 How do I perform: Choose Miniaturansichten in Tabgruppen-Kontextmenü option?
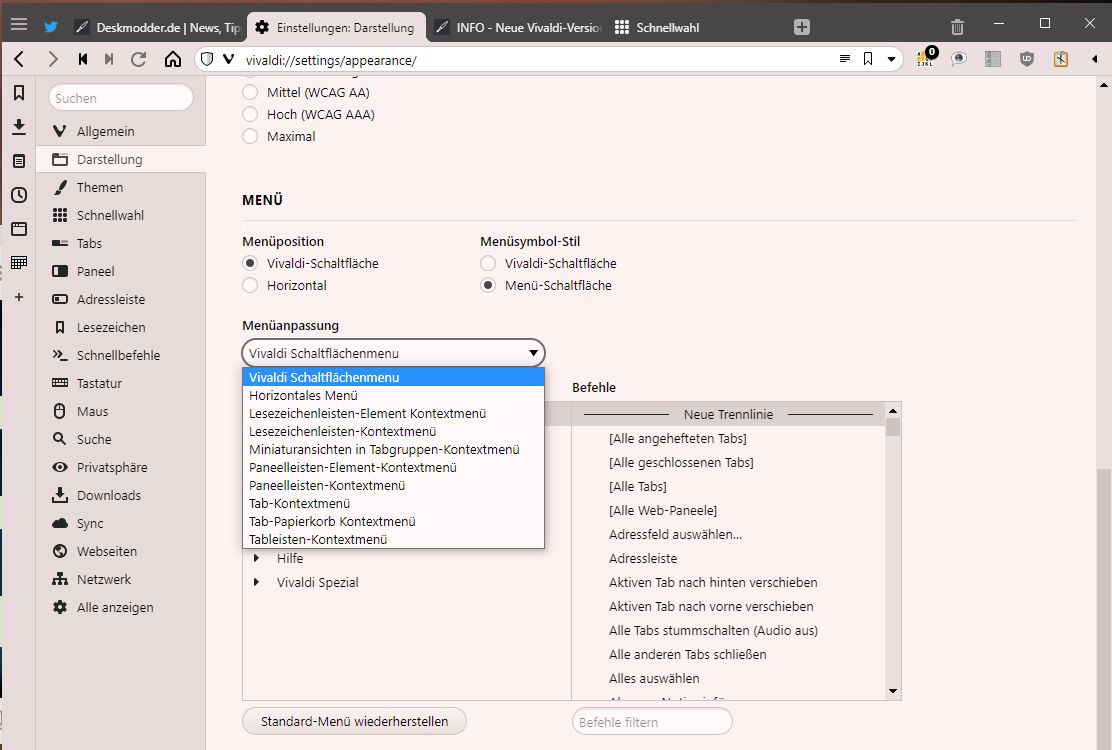coord(394,449)
